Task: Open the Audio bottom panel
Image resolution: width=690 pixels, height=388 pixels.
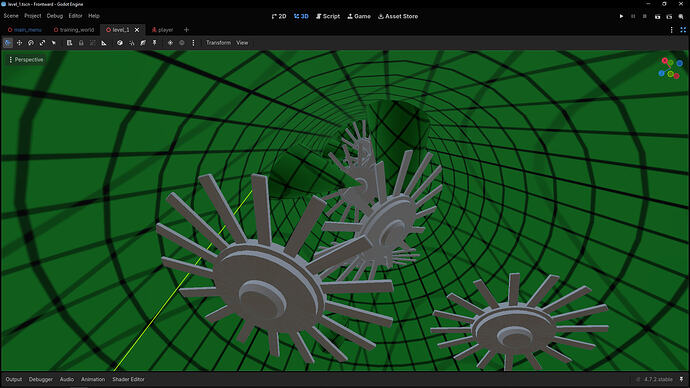Action: [67, 379]
